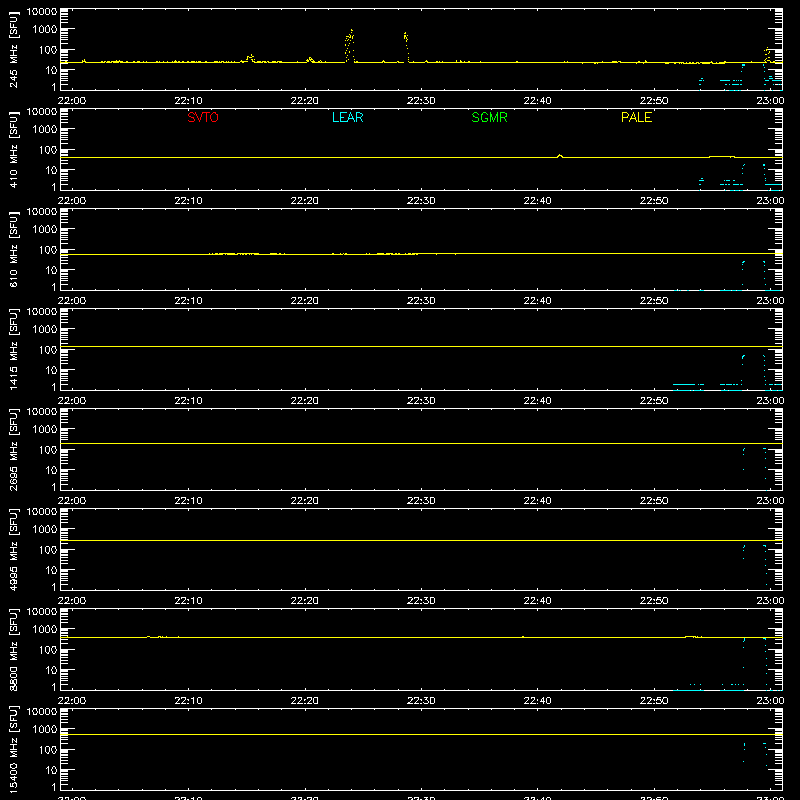The image size is (800, 800).
Task: Click the 22:30 time label under the 8800 MHz panel
Action: tap(421, 701)
